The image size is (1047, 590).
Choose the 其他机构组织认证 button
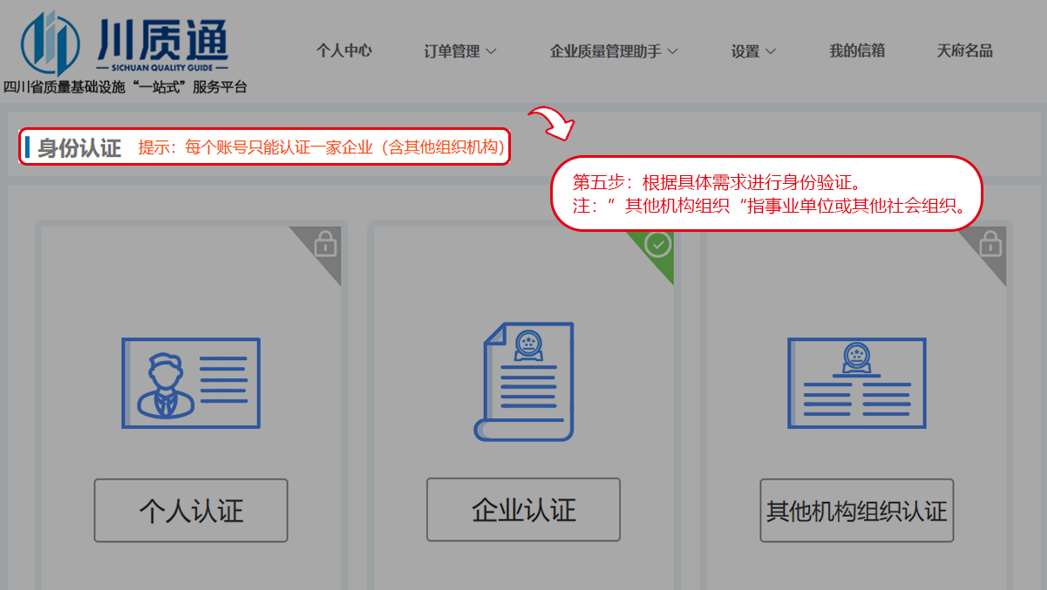tap(856, 511)
